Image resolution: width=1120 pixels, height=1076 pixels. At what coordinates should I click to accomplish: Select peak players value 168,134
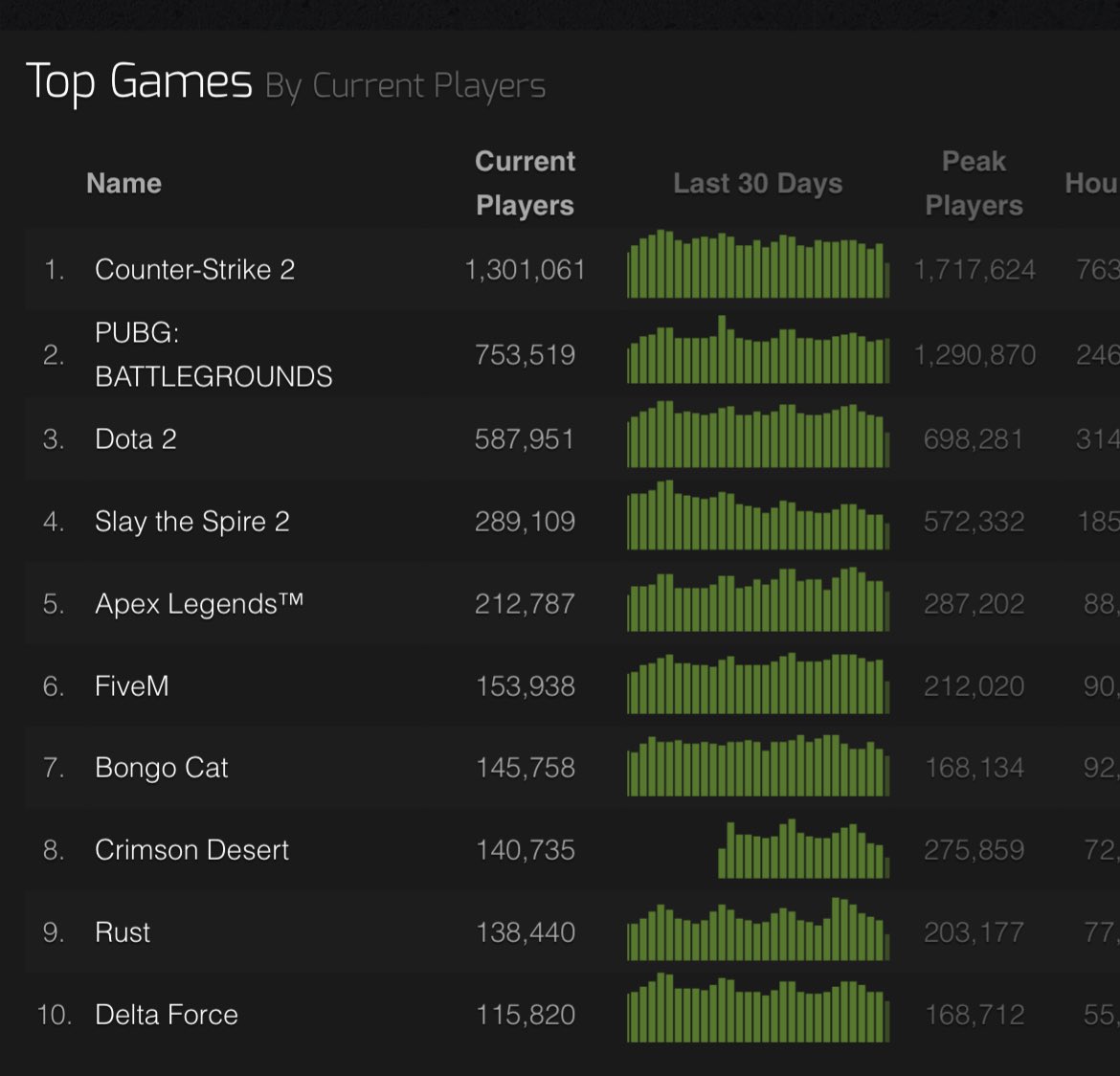click(974, 768)
